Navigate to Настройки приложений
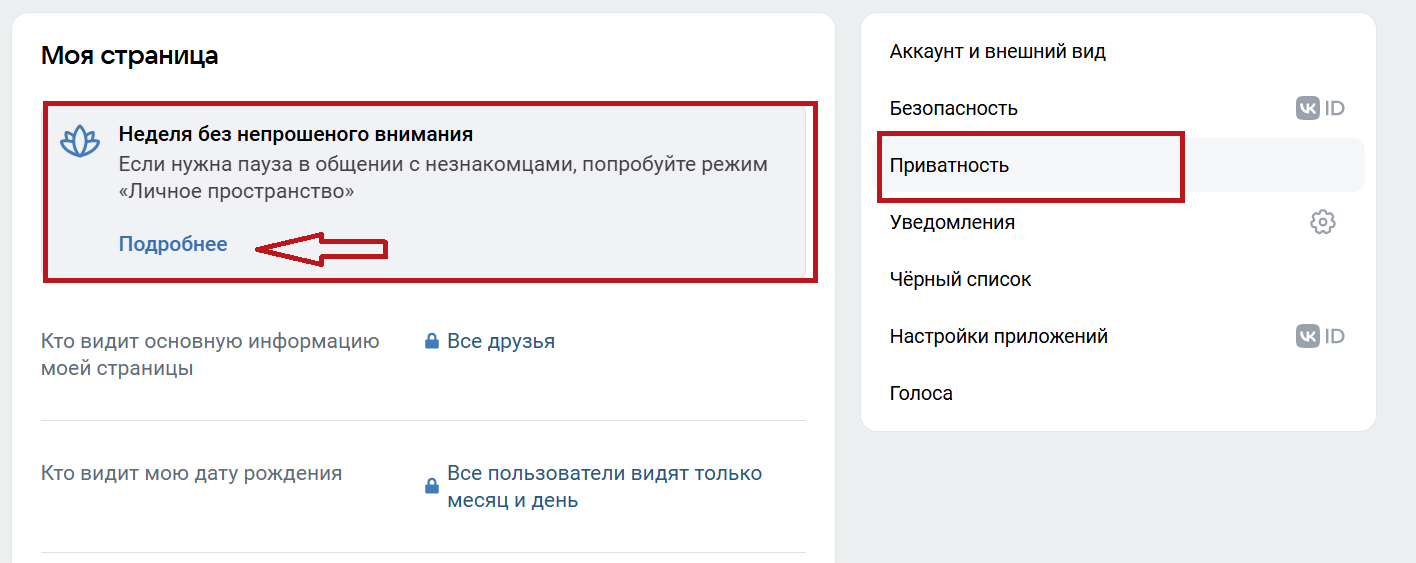 pyautogui.click(x=998, y=336)
